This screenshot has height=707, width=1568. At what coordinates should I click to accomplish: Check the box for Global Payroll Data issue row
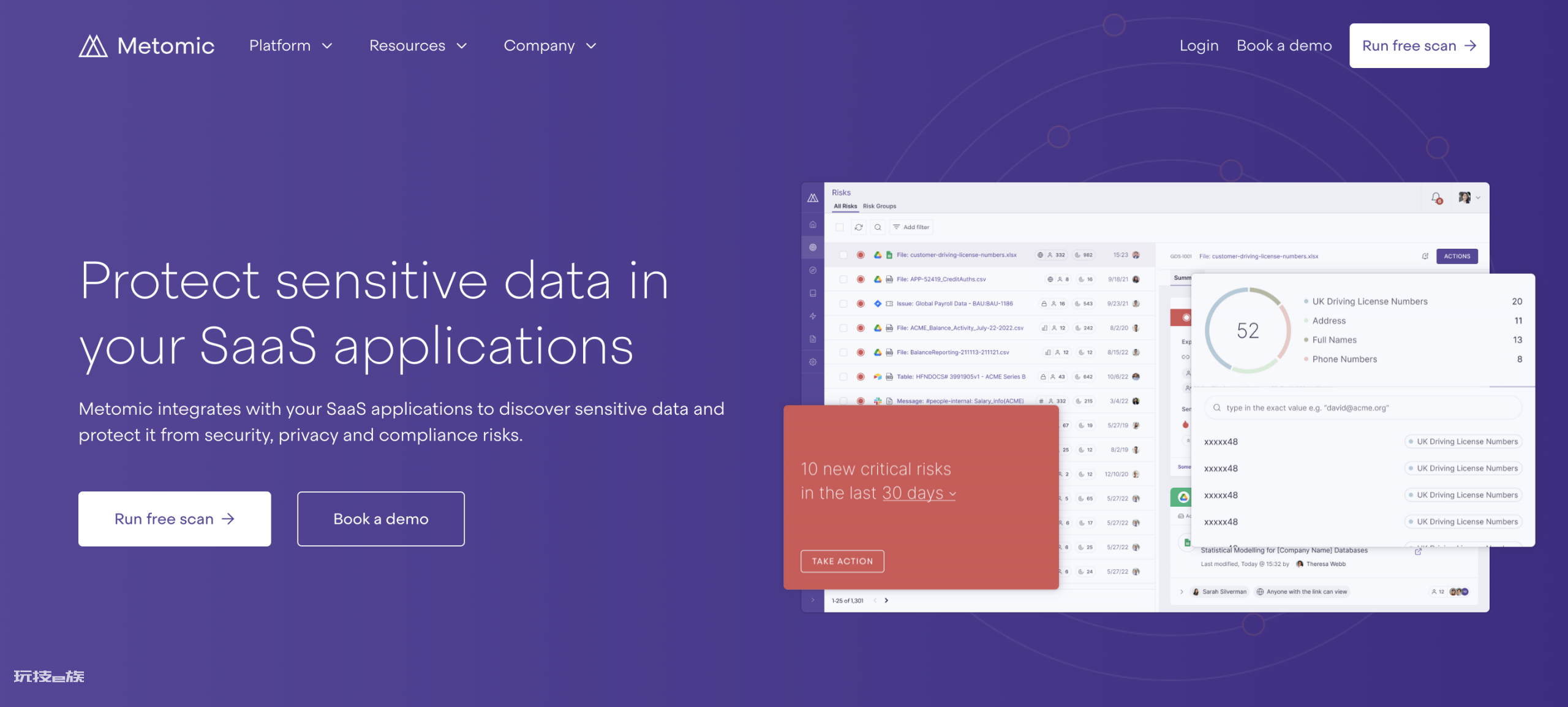(x=843, y=304)
